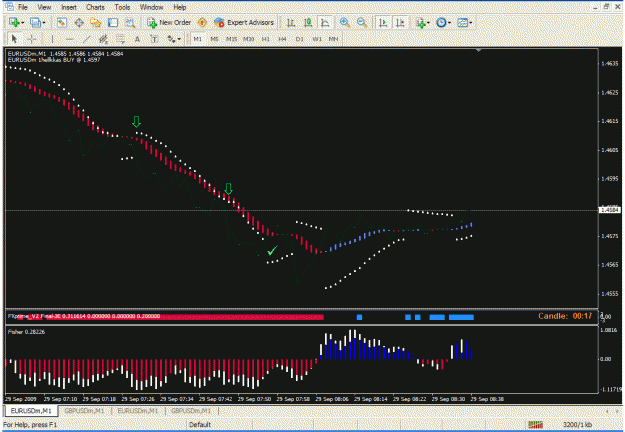Open the Data Window crosshair icon
The height and width of the screenshot is (432, 625).
click(x=79, y=23)
